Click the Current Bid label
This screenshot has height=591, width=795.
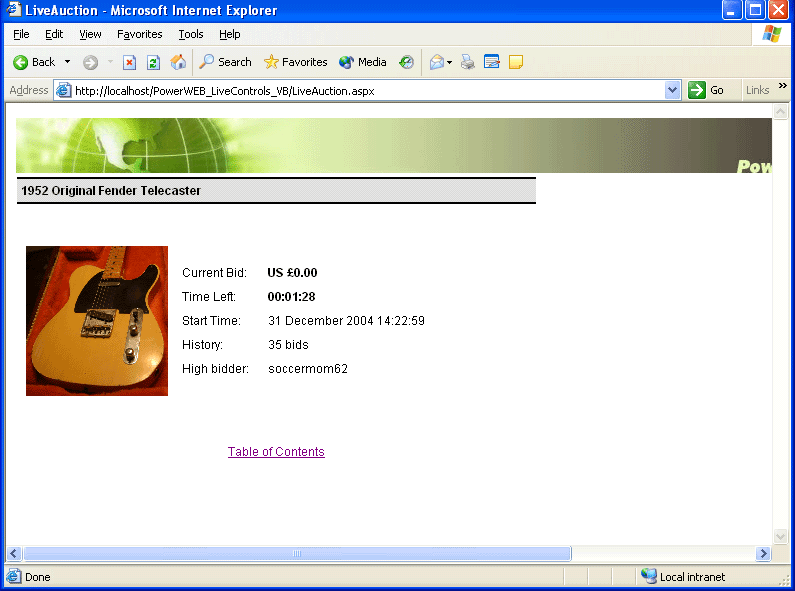[214, 273]
